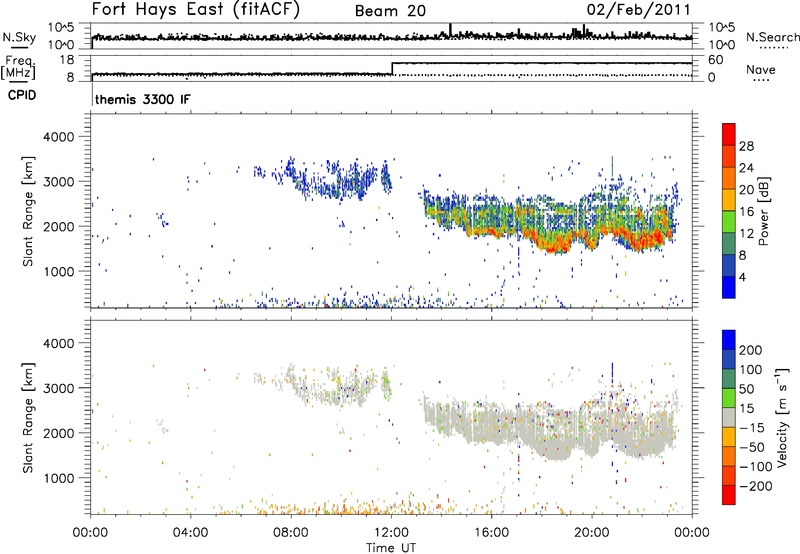This screenshot has height=554, width=800.
Task: Click the gray 15 to -15 velocity swatch
Action: (x=729, y=418)
